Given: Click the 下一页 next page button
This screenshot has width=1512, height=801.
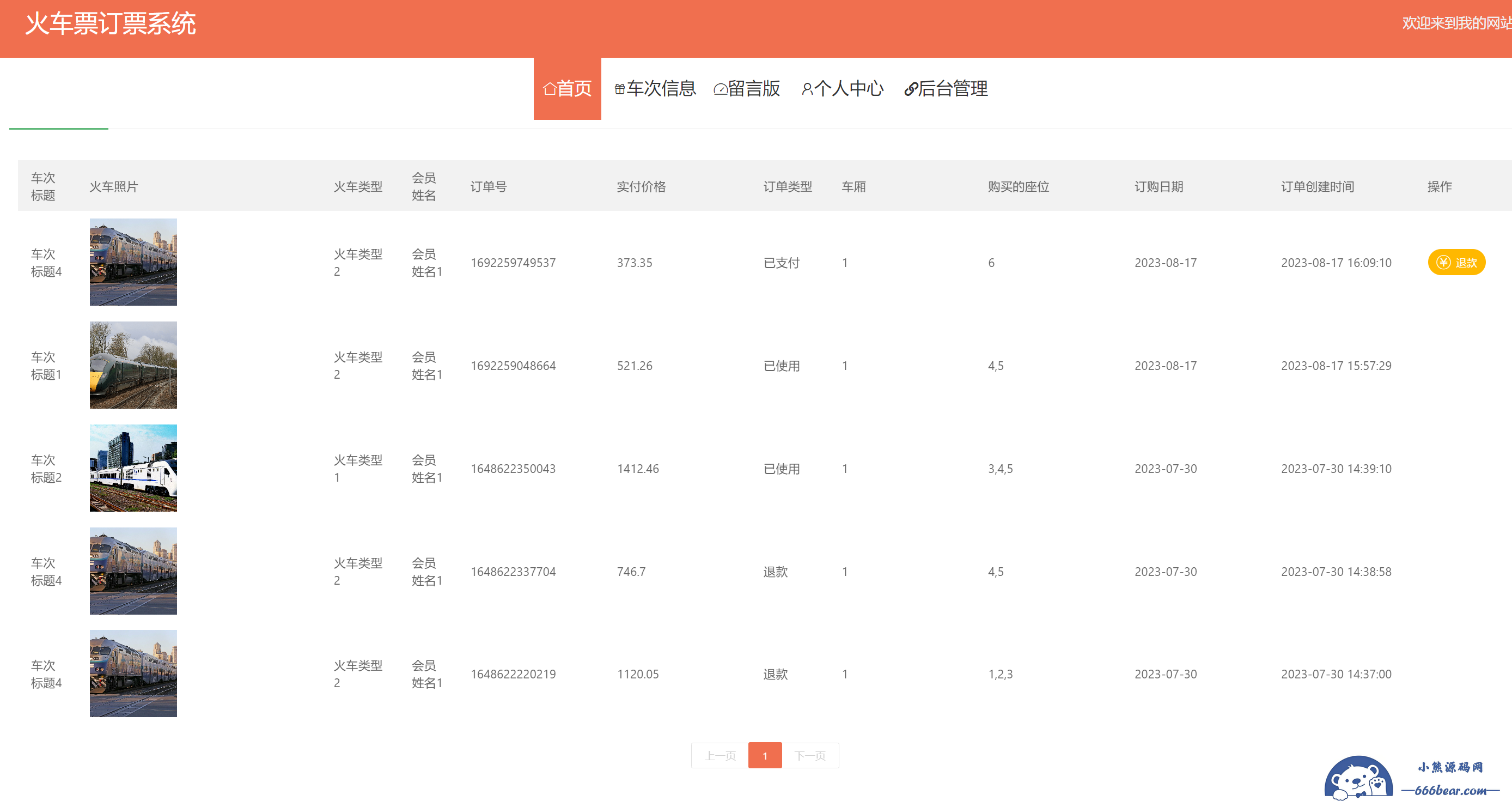Looking at the screenshot, I should pyautogui.click(x=810, y=756).
